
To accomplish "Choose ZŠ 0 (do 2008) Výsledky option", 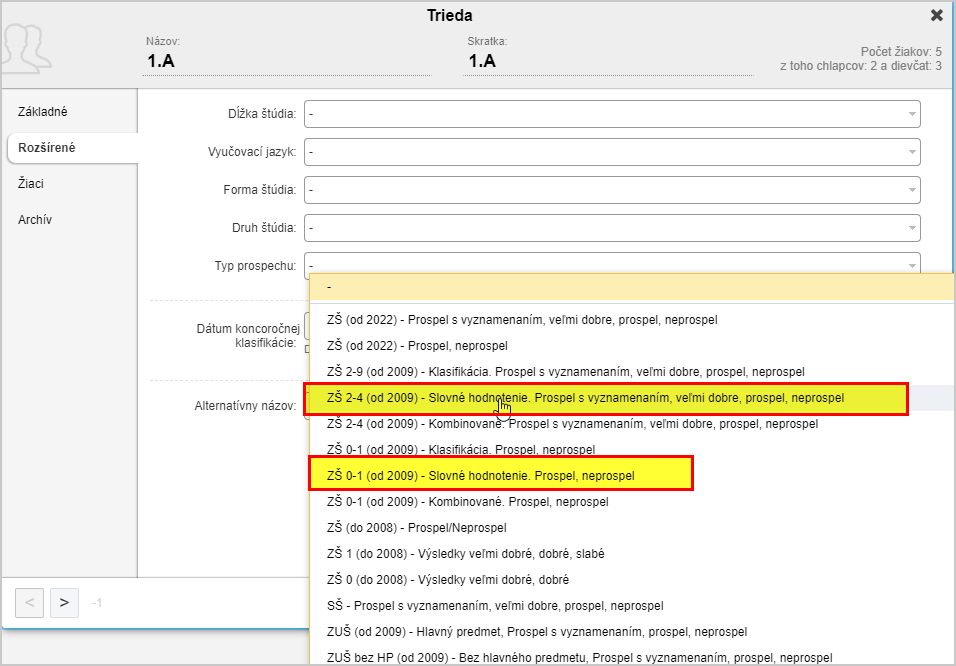I will (632, 579).
